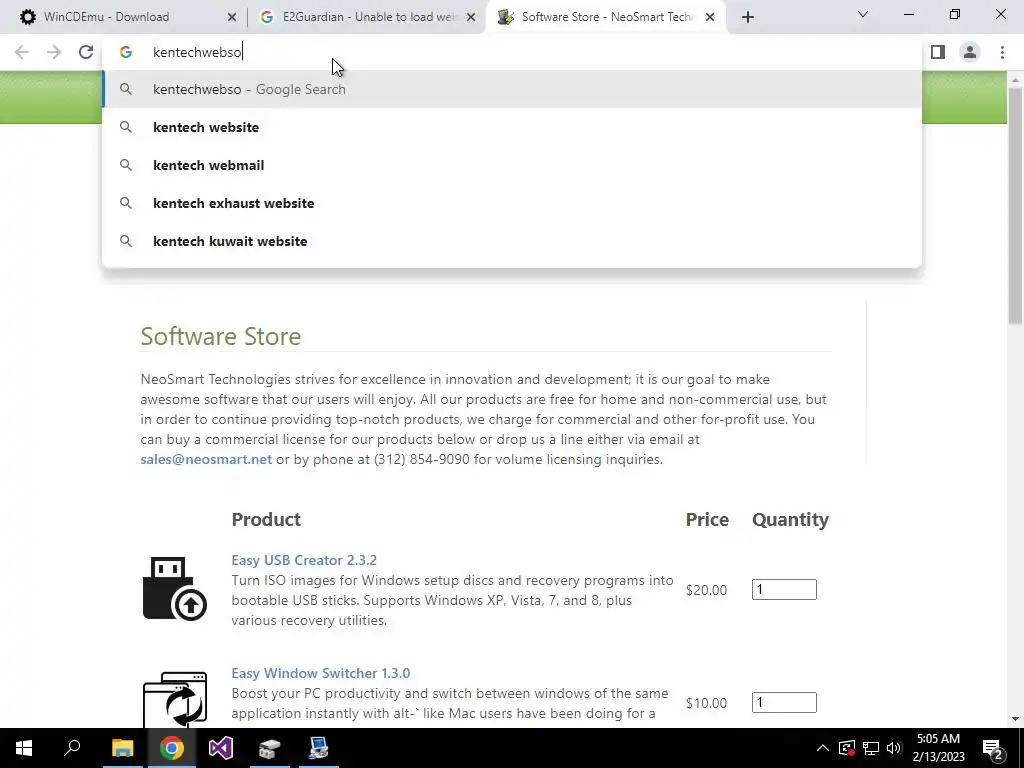This screenshot has height=768, width=1024.
Task: Open the taskbar clock showing 5:05 AM
Action: 938,748
